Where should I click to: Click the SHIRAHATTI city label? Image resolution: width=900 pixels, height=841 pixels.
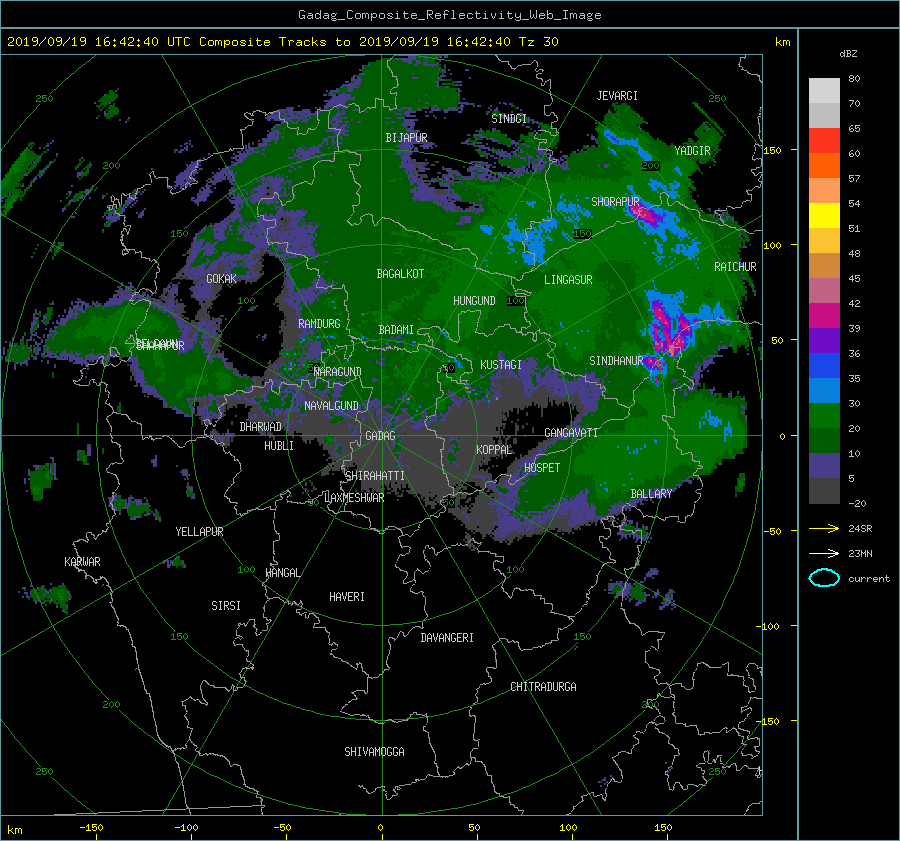click(375, 476)
